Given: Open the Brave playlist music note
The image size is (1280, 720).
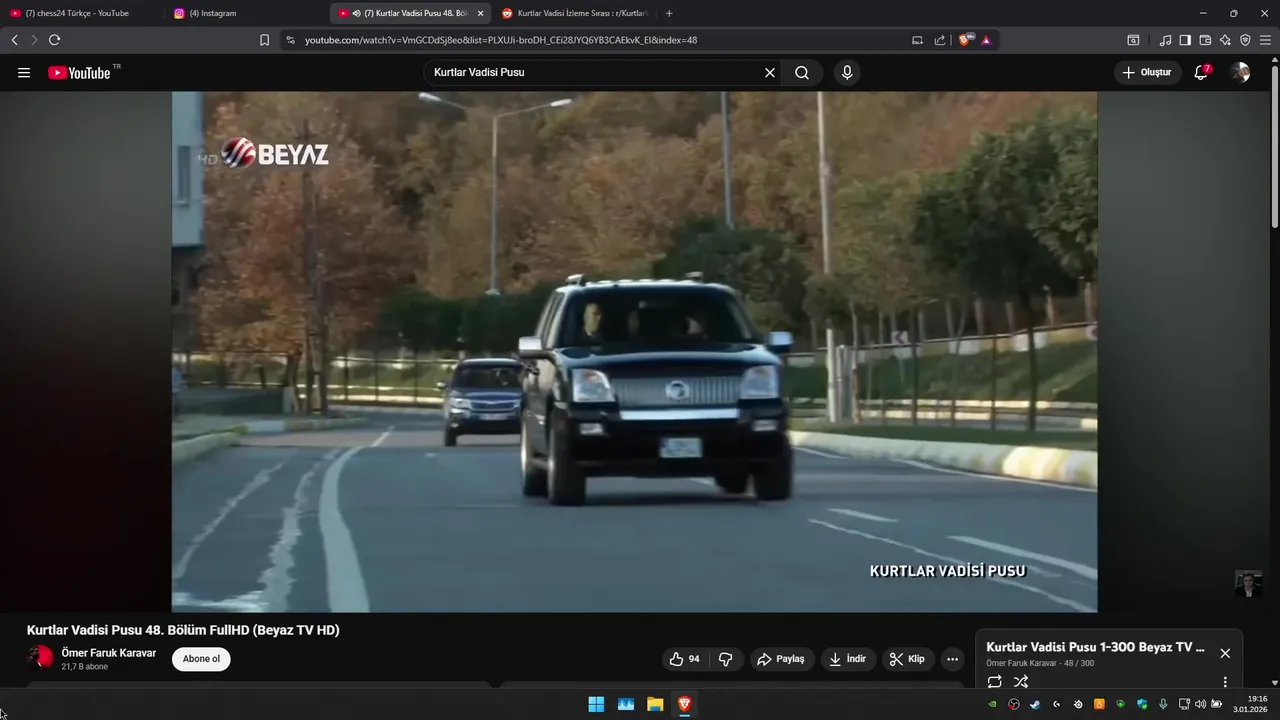Looking at the screenshot, I should click(1165, 40).
